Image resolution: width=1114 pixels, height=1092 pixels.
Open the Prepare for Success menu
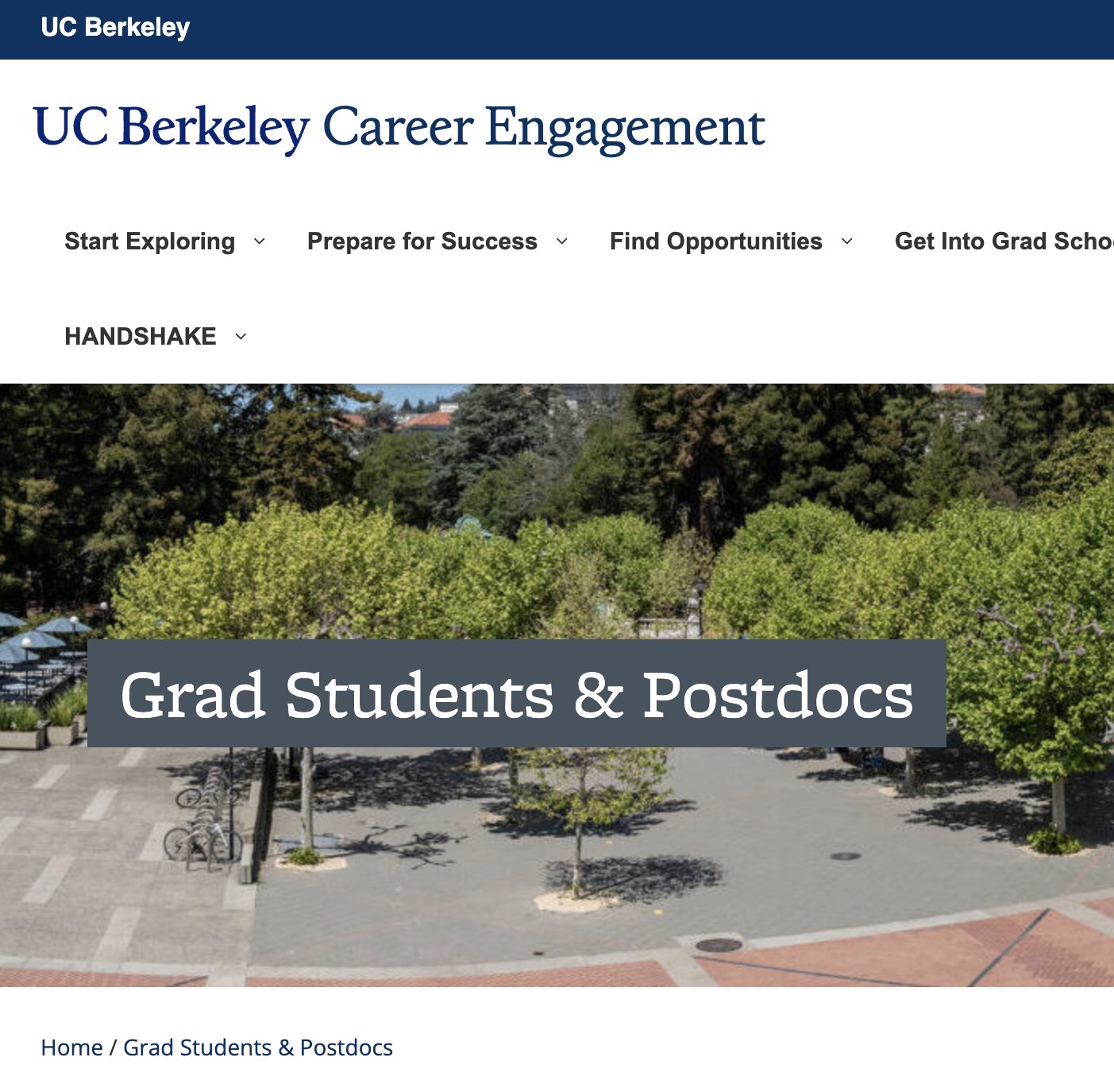pos(422,241)
